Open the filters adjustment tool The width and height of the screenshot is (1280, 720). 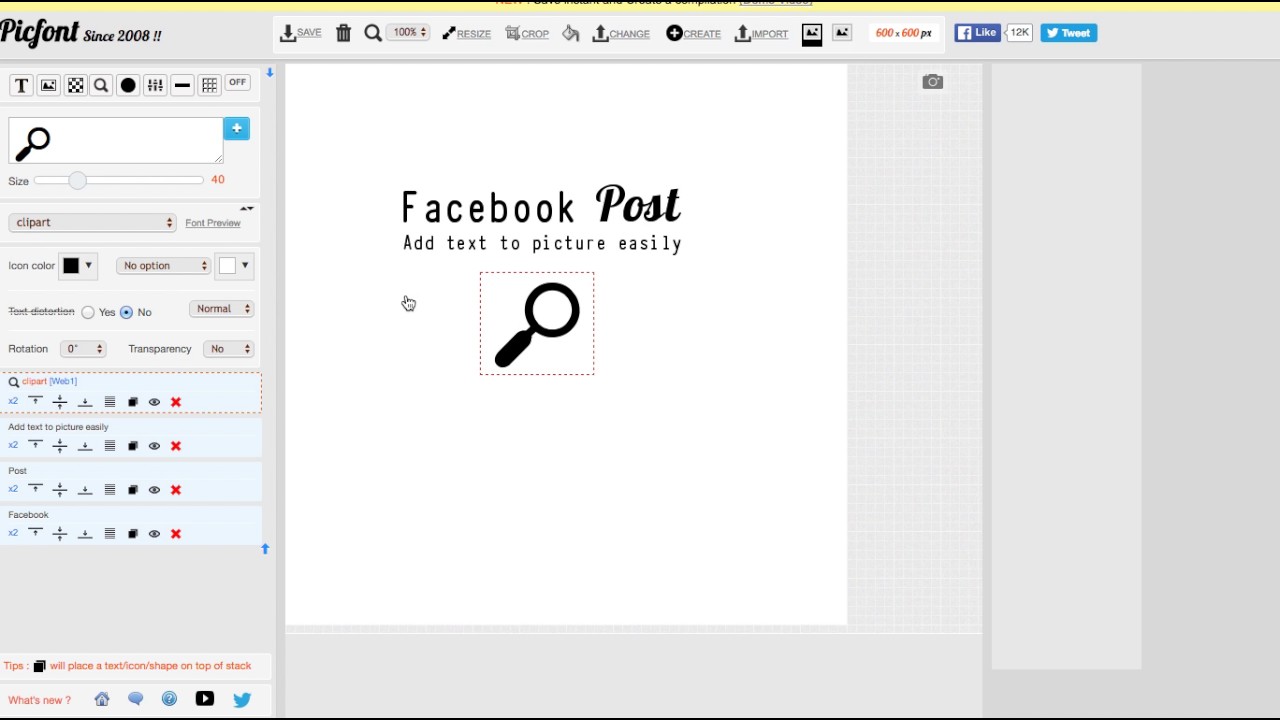[155, 84]
